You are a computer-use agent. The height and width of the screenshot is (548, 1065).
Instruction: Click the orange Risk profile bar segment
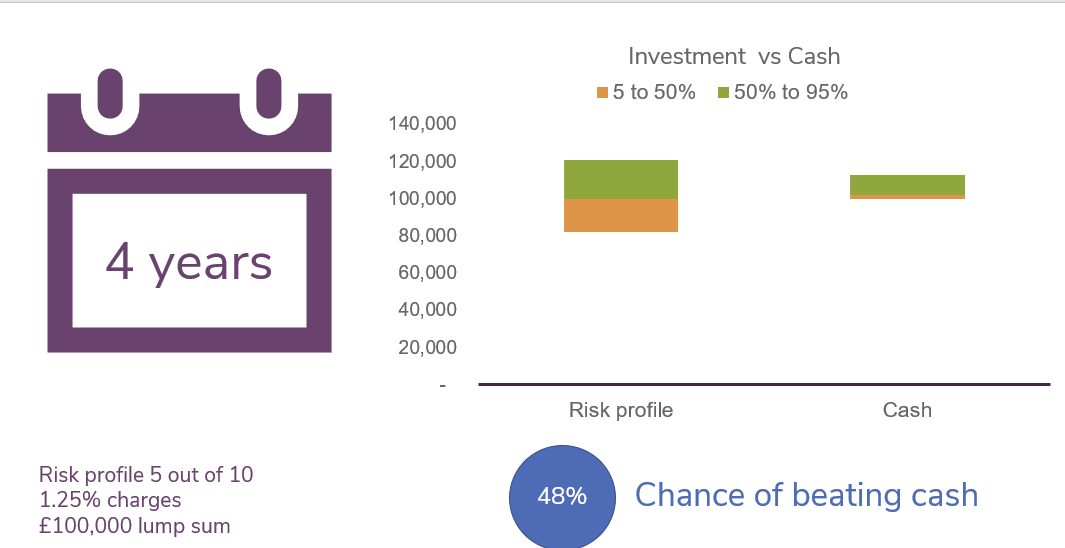coord(621,215)
